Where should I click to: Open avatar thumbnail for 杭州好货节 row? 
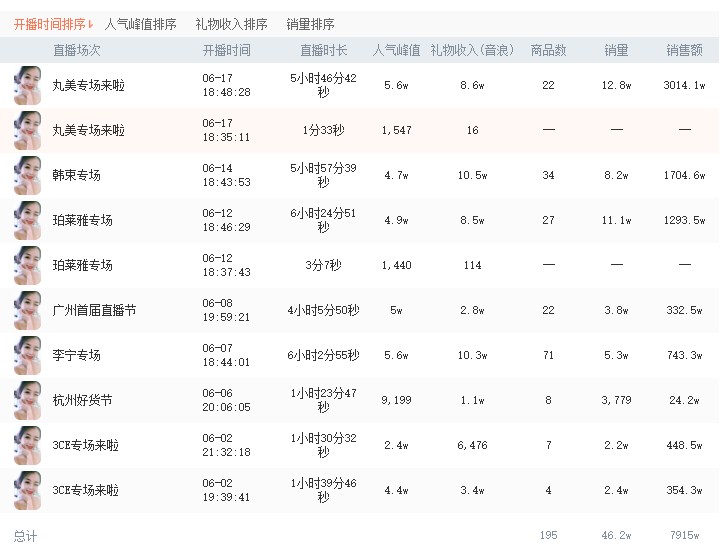click(28, 400)
